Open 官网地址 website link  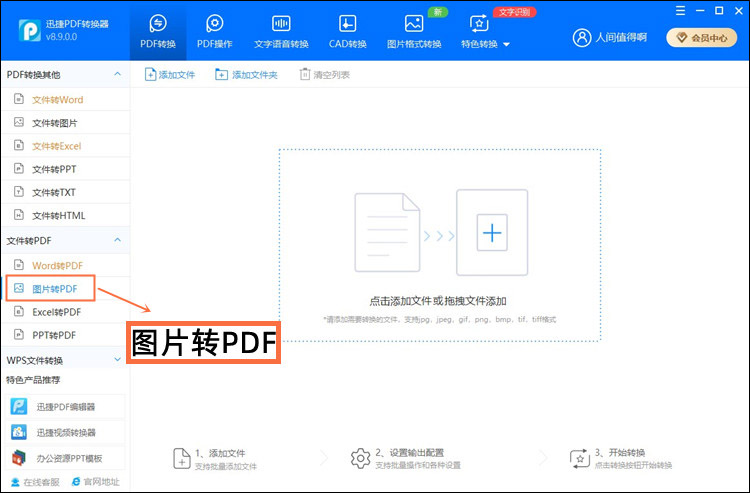[x=95, y=482]
